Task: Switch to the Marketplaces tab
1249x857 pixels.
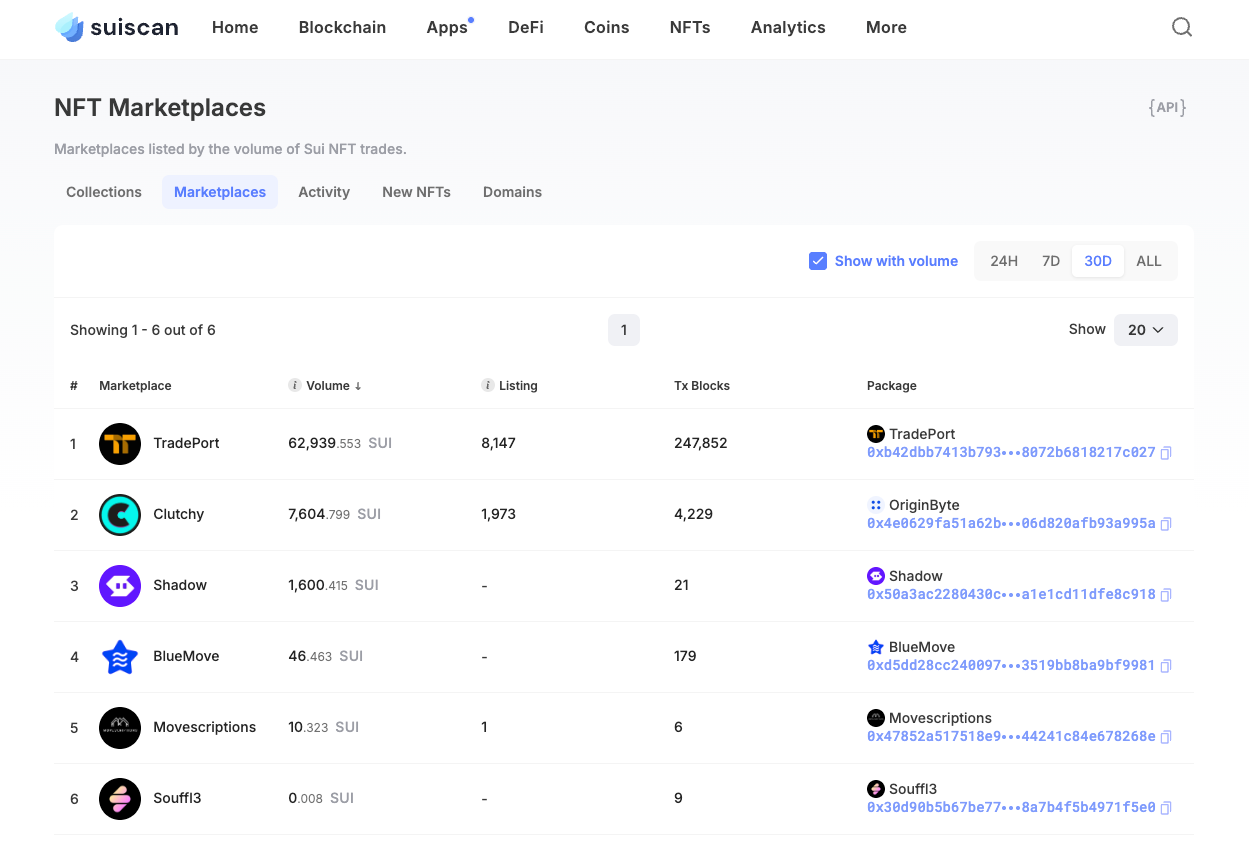Action: coord(220,192)
